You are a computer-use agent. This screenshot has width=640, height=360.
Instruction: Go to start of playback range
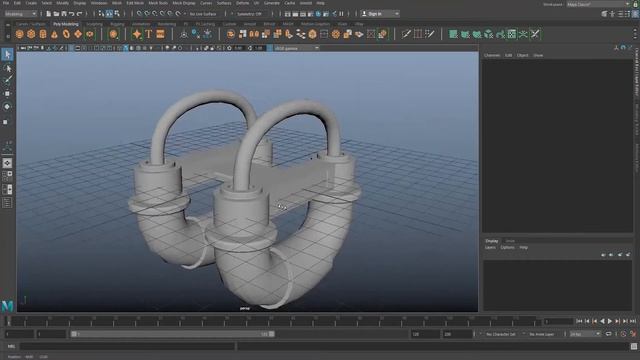tap(579, 322)
